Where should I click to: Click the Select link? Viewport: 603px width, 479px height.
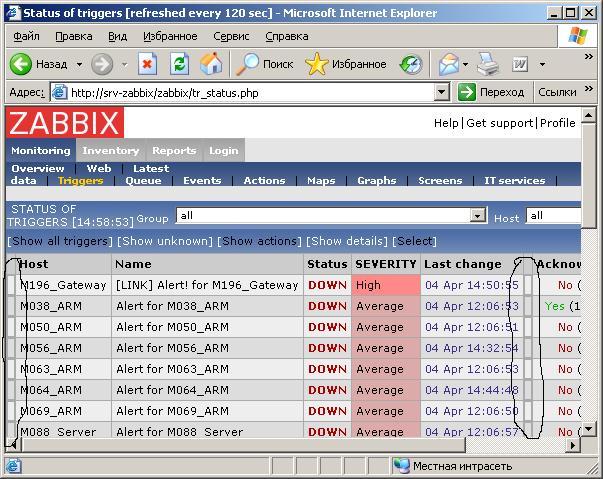click(414, 241)
